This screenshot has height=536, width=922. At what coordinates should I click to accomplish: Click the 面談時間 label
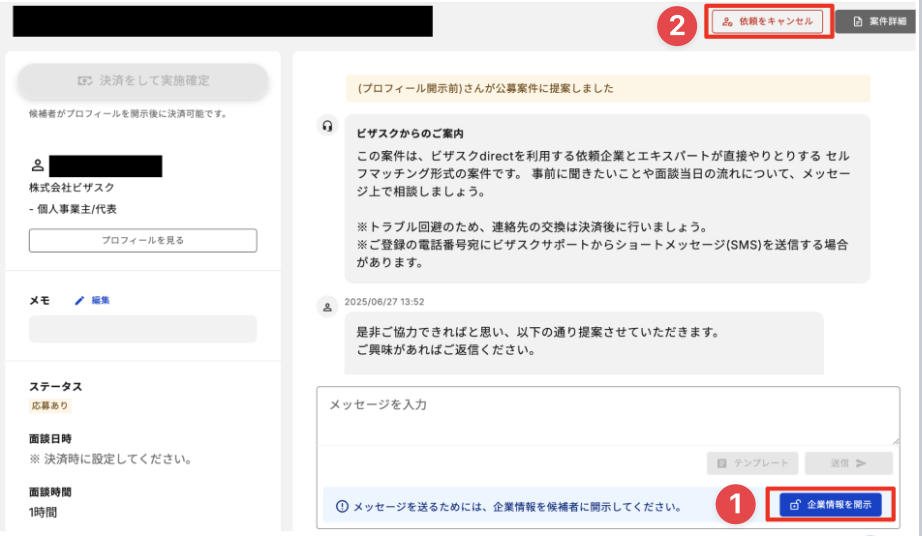[51, 492]
